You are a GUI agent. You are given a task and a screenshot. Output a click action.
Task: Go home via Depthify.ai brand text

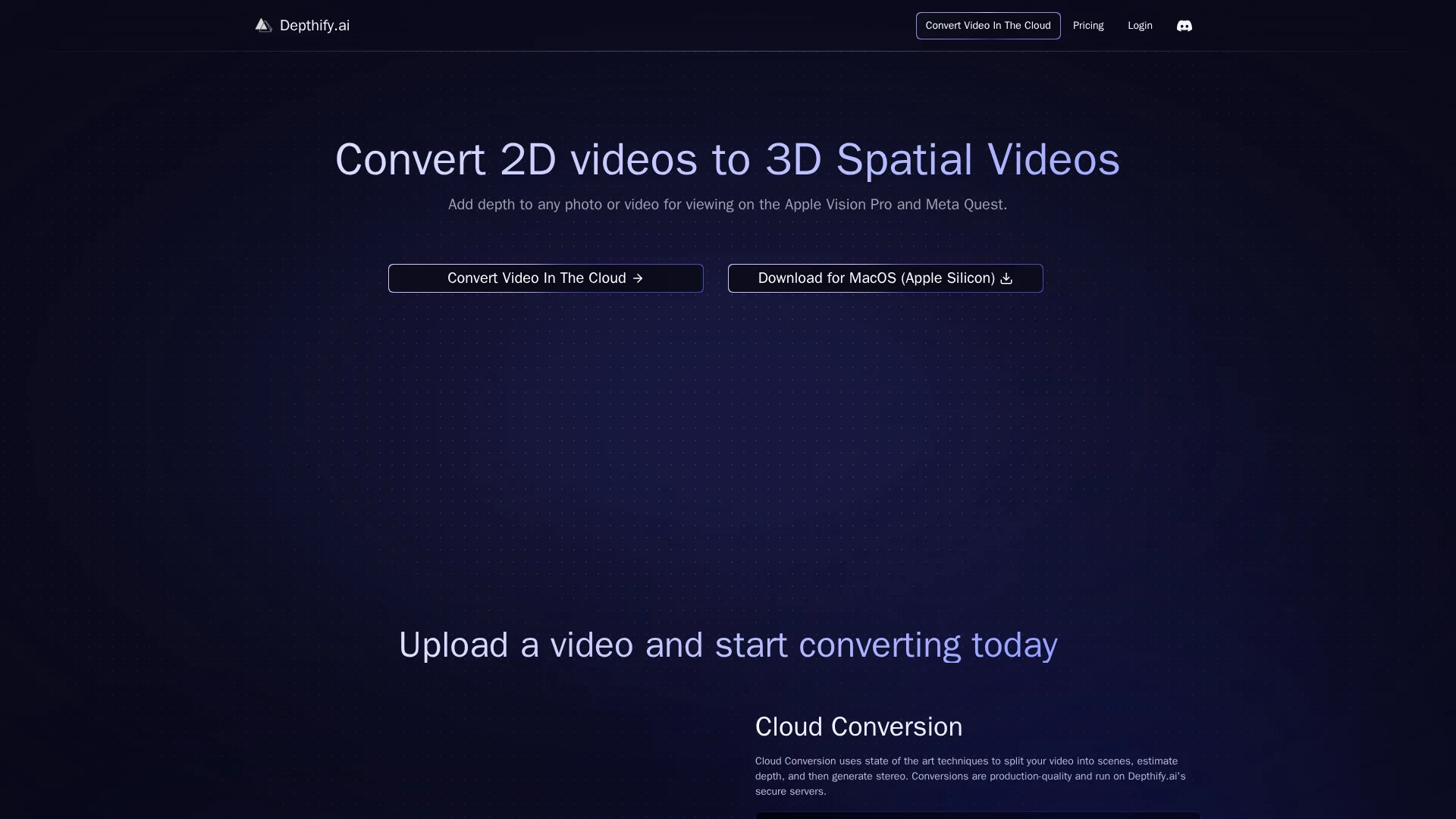pyautogui.click(x=314, y=26)
